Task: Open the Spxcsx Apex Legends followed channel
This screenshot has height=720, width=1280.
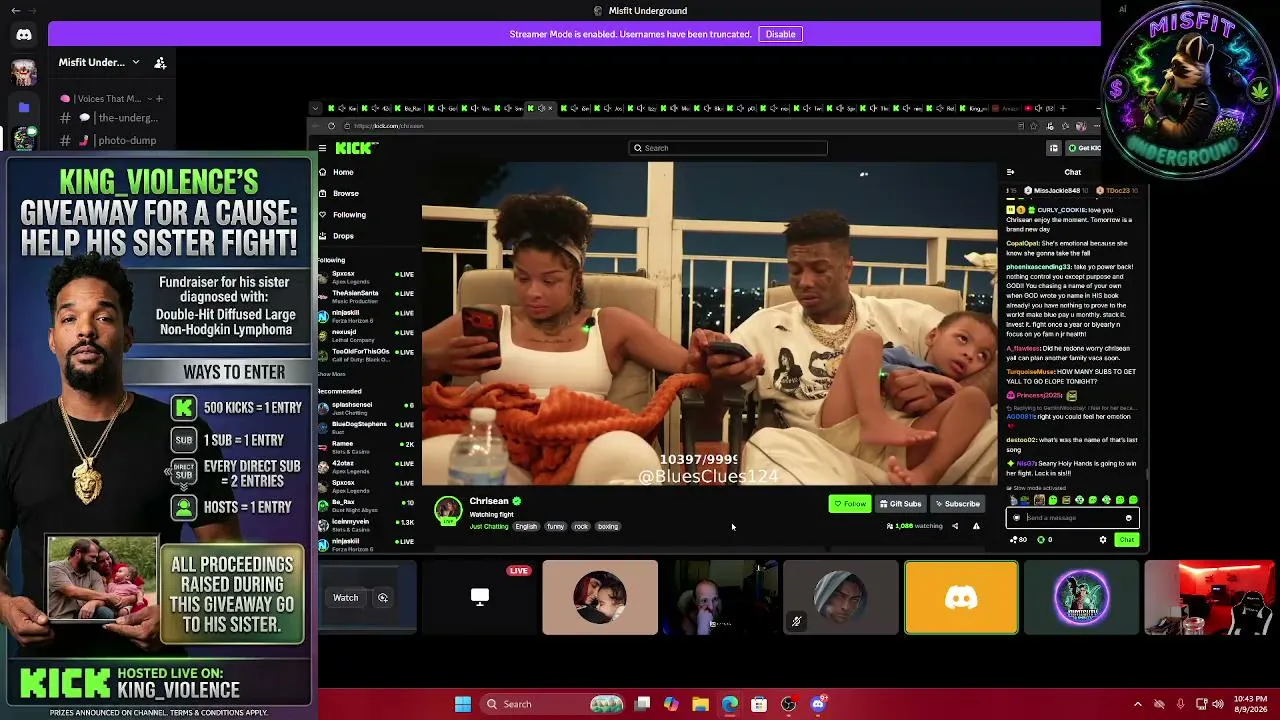Action: pos(366,276)
